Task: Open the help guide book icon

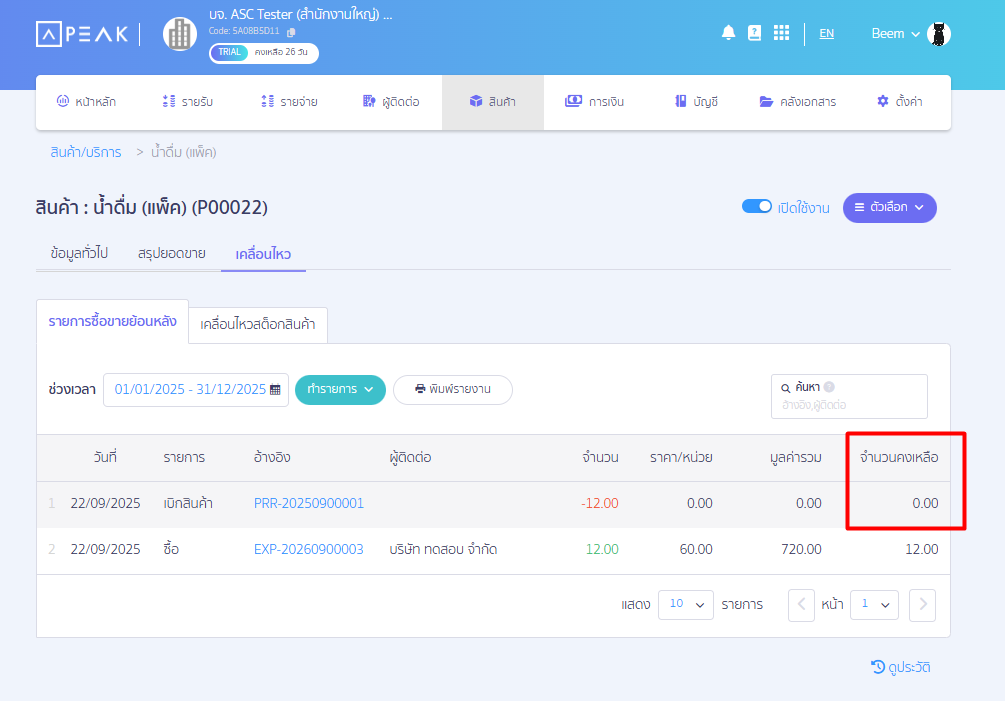Action: tap(754, 33)
